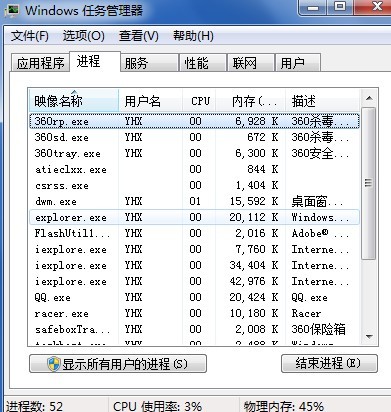391x412 pixels.
Task: Switch to the 联网 tab
Action: [250, 63]
